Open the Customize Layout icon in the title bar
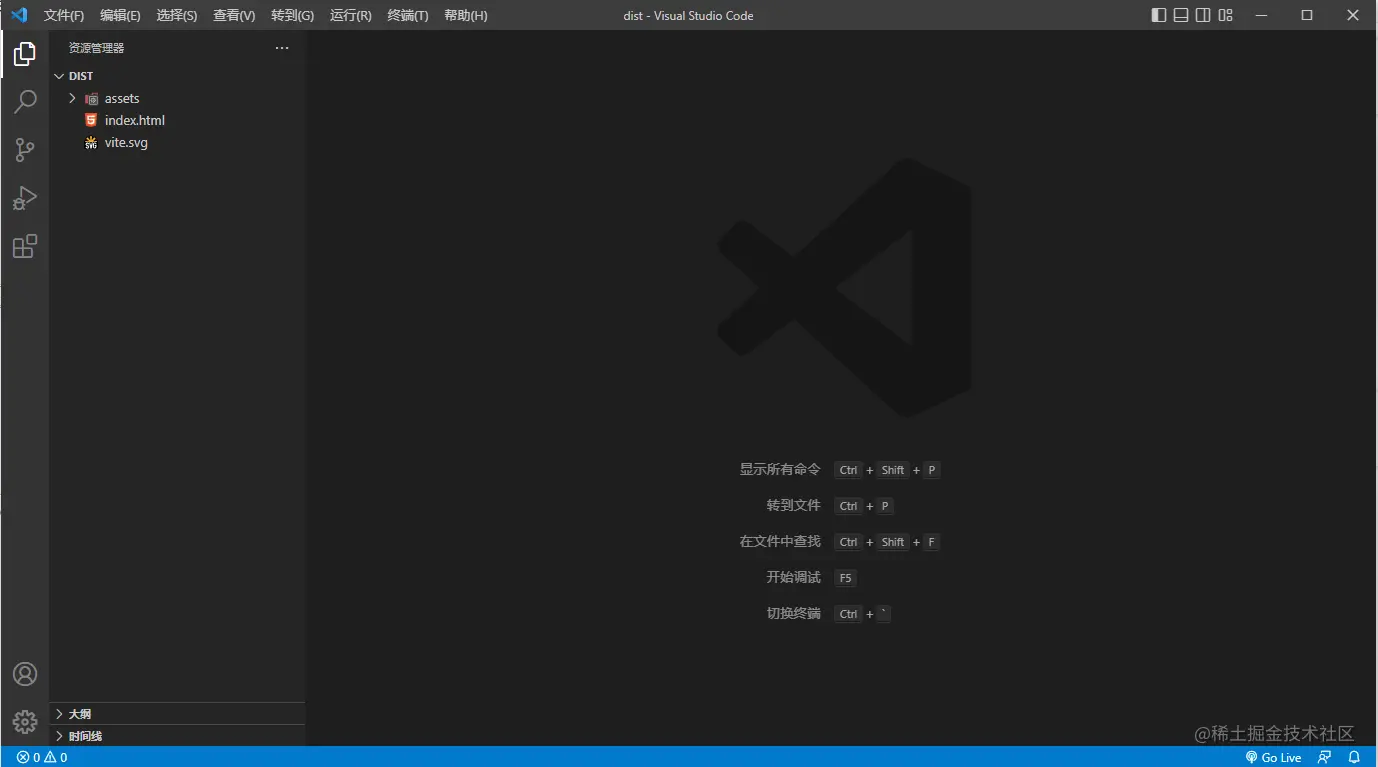1378x767 pixels. coord(1226,15)
